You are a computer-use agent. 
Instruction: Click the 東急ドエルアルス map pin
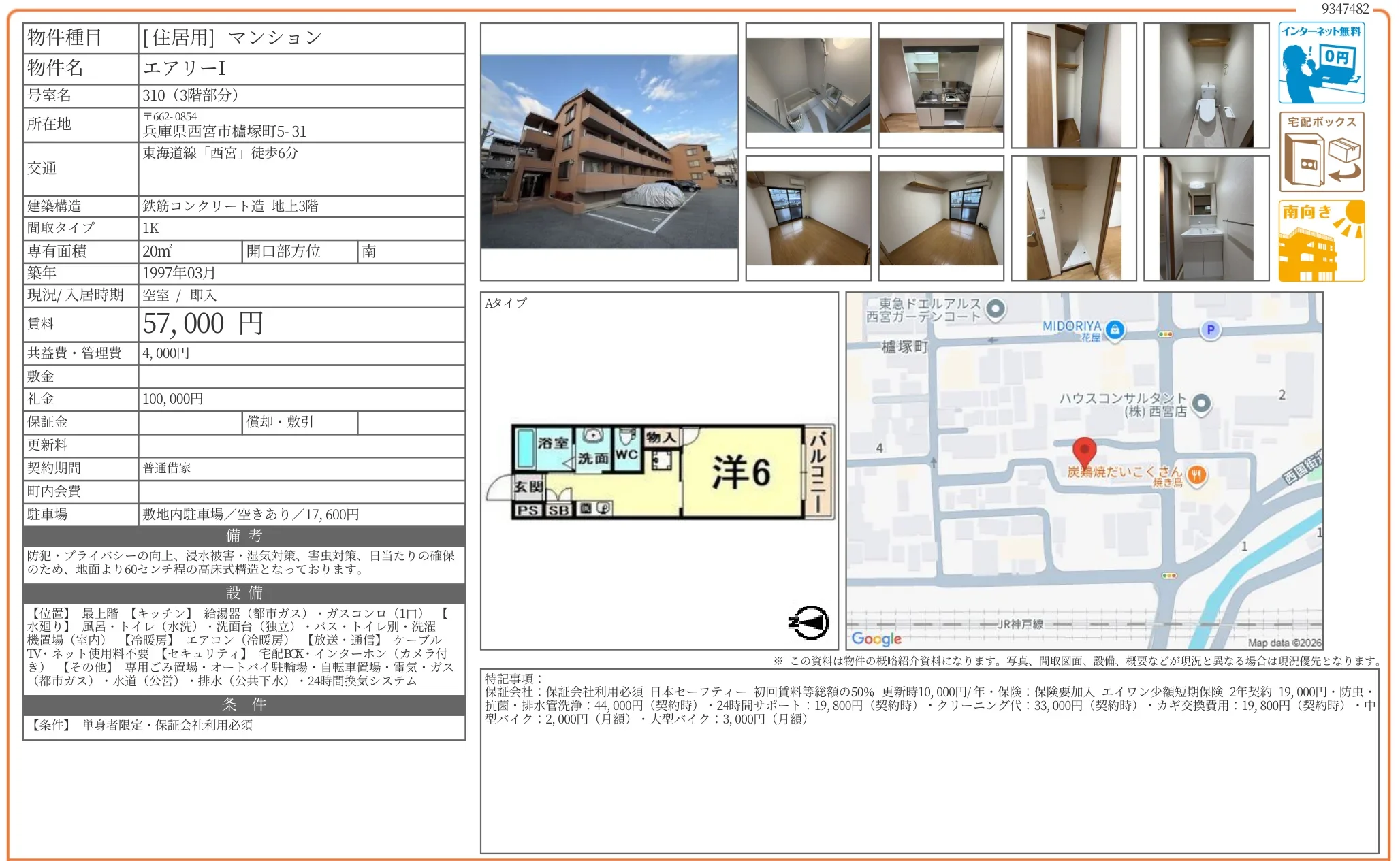[996, 309]
